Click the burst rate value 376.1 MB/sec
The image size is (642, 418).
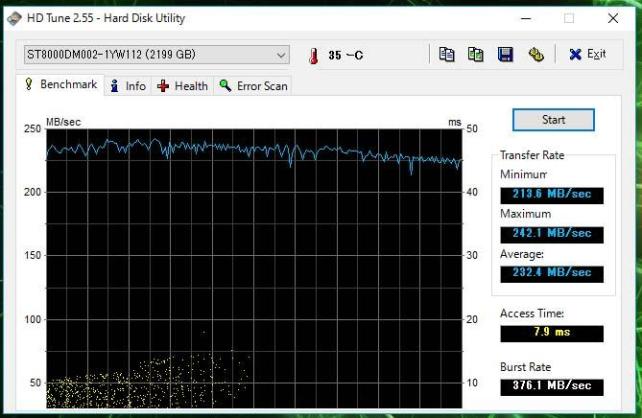[552, 387]
